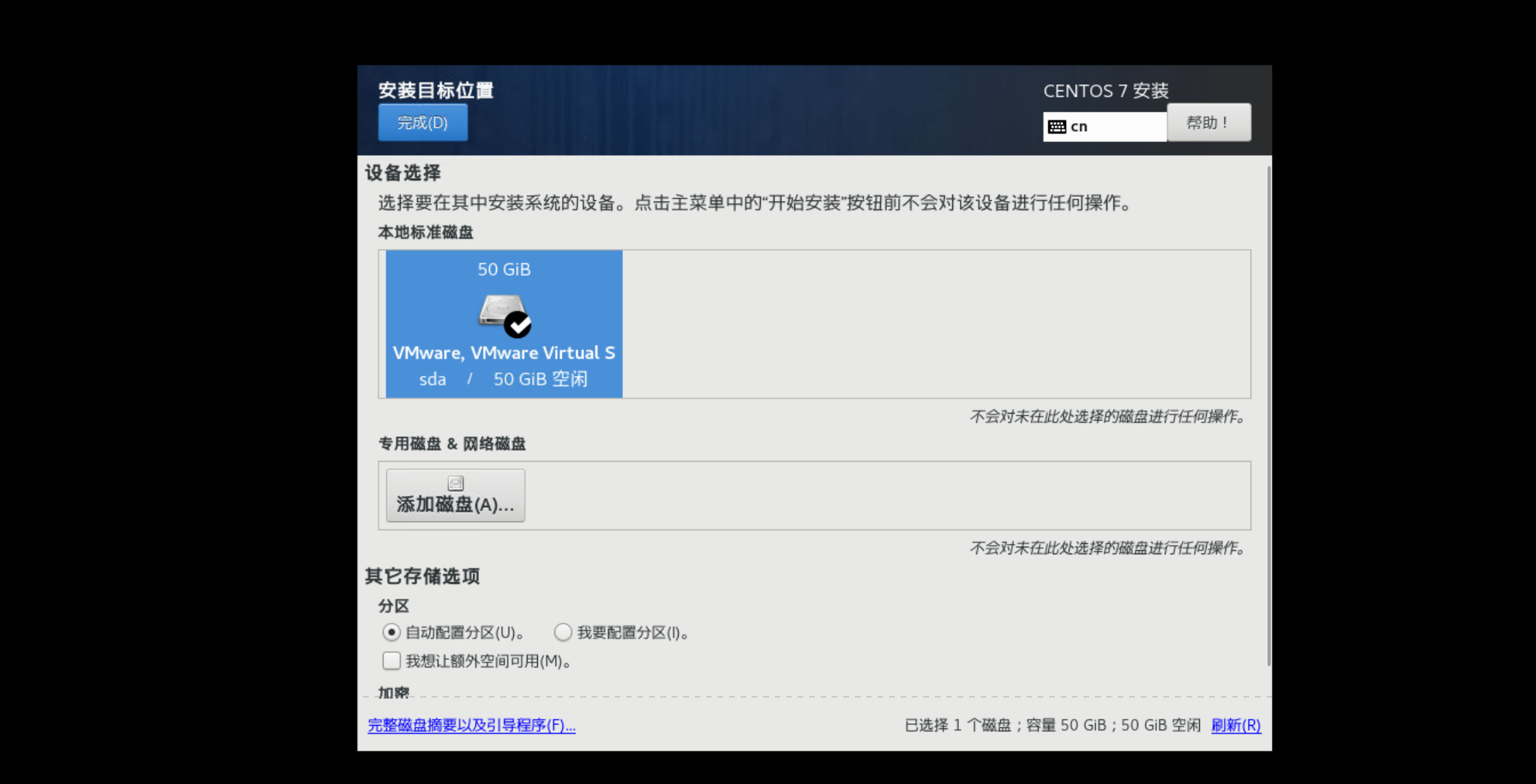
Task: Click the vertical scrollbar on the right edge
Action: 1268,416
